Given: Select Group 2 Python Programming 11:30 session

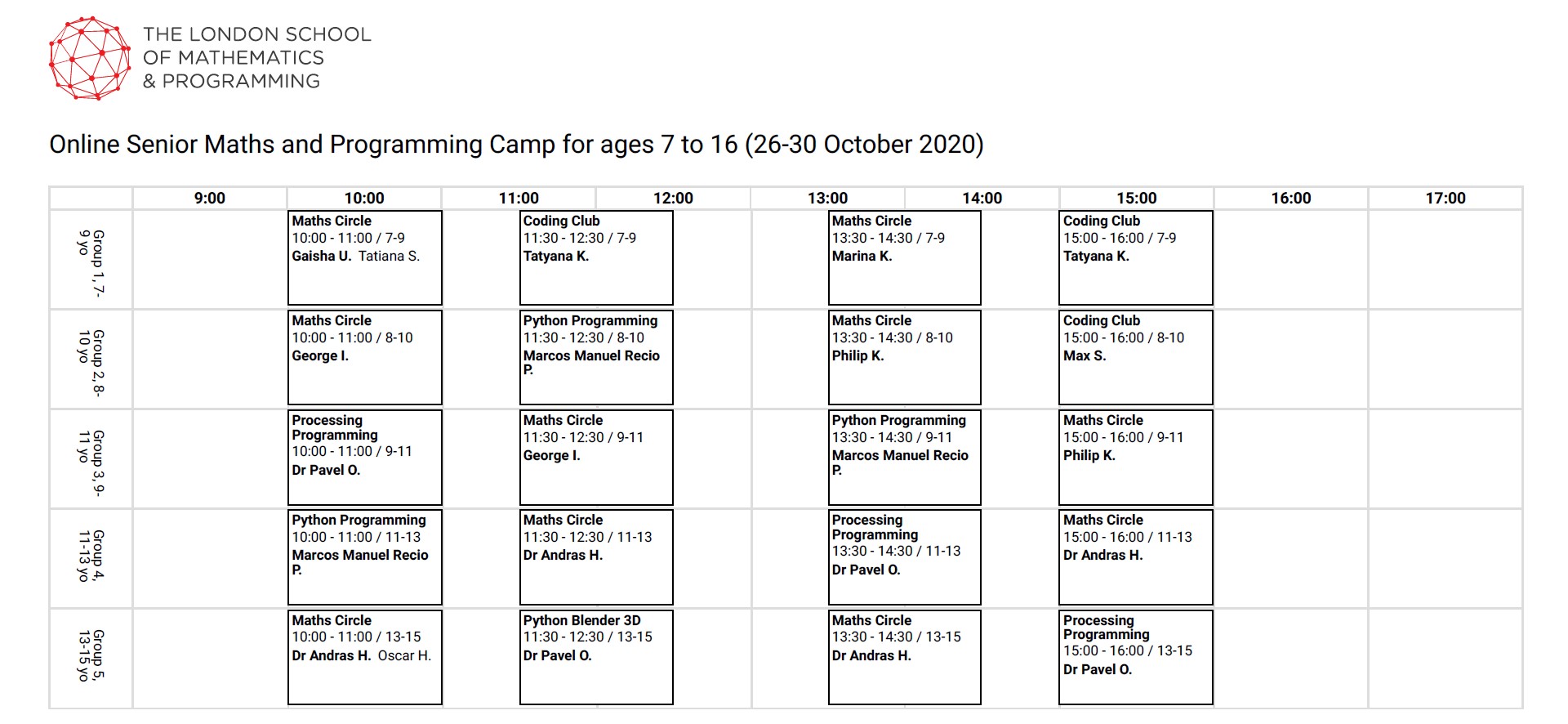Looking at the screenshot, I should click(596, 357).
